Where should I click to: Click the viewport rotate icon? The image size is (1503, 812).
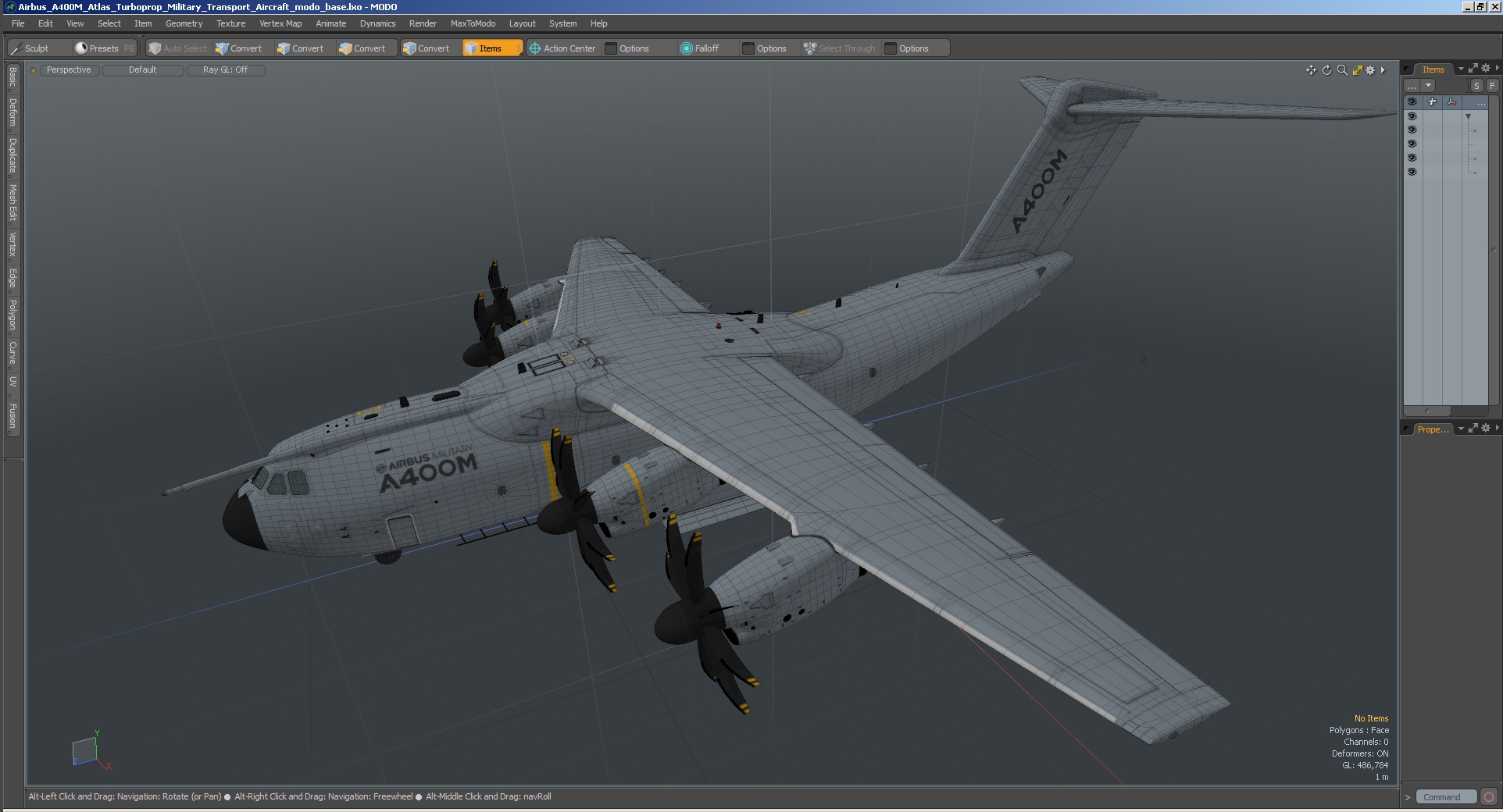click(1326, 70)
